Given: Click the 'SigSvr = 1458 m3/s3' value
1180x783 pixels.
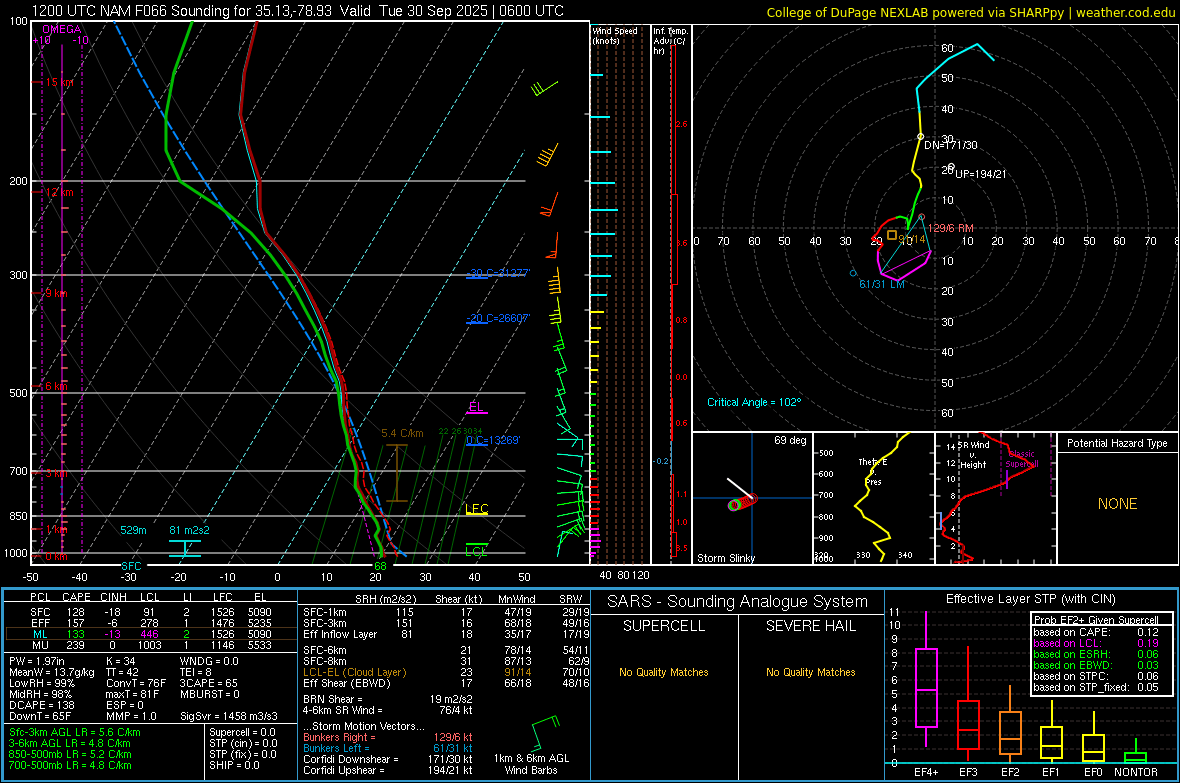Looking at the screenshot, I should (229, 716).
